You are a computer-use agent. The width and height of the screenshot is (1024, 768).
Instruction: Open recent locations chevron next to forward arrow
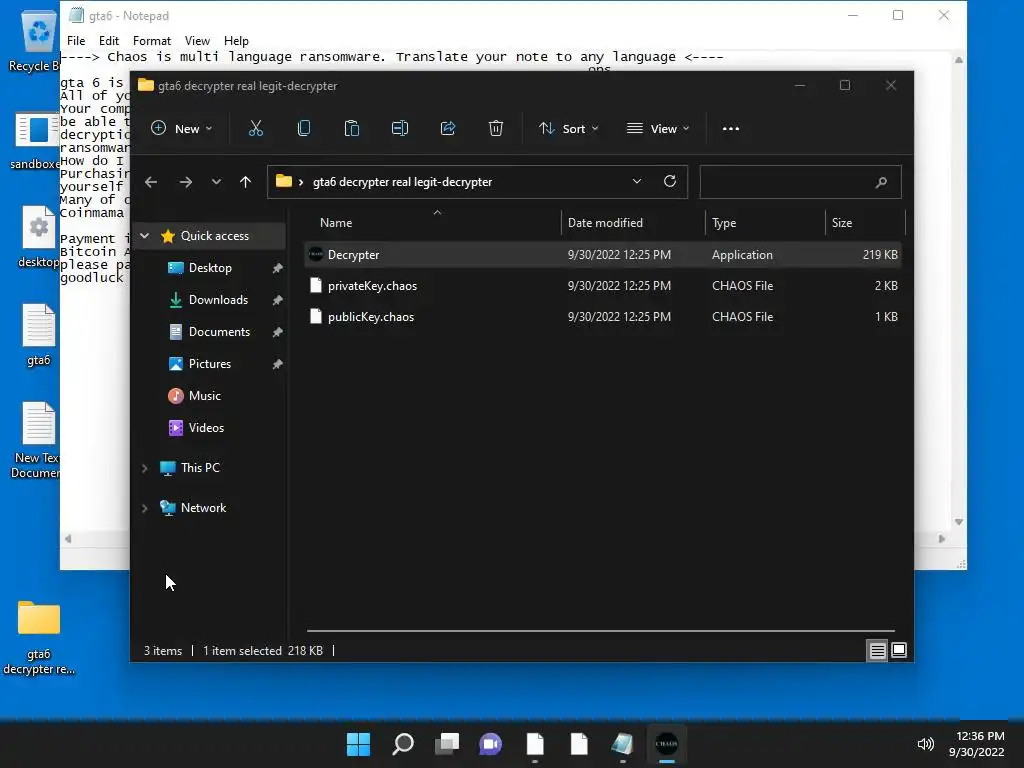click(x=216, y=182)
